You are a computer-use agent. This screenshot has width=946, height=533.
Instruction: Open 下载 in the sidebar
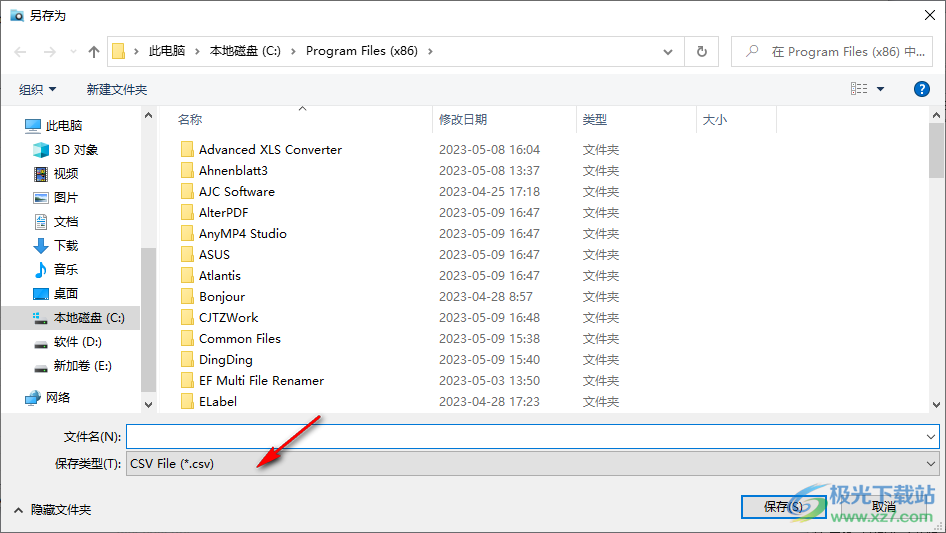coord(56,246)
